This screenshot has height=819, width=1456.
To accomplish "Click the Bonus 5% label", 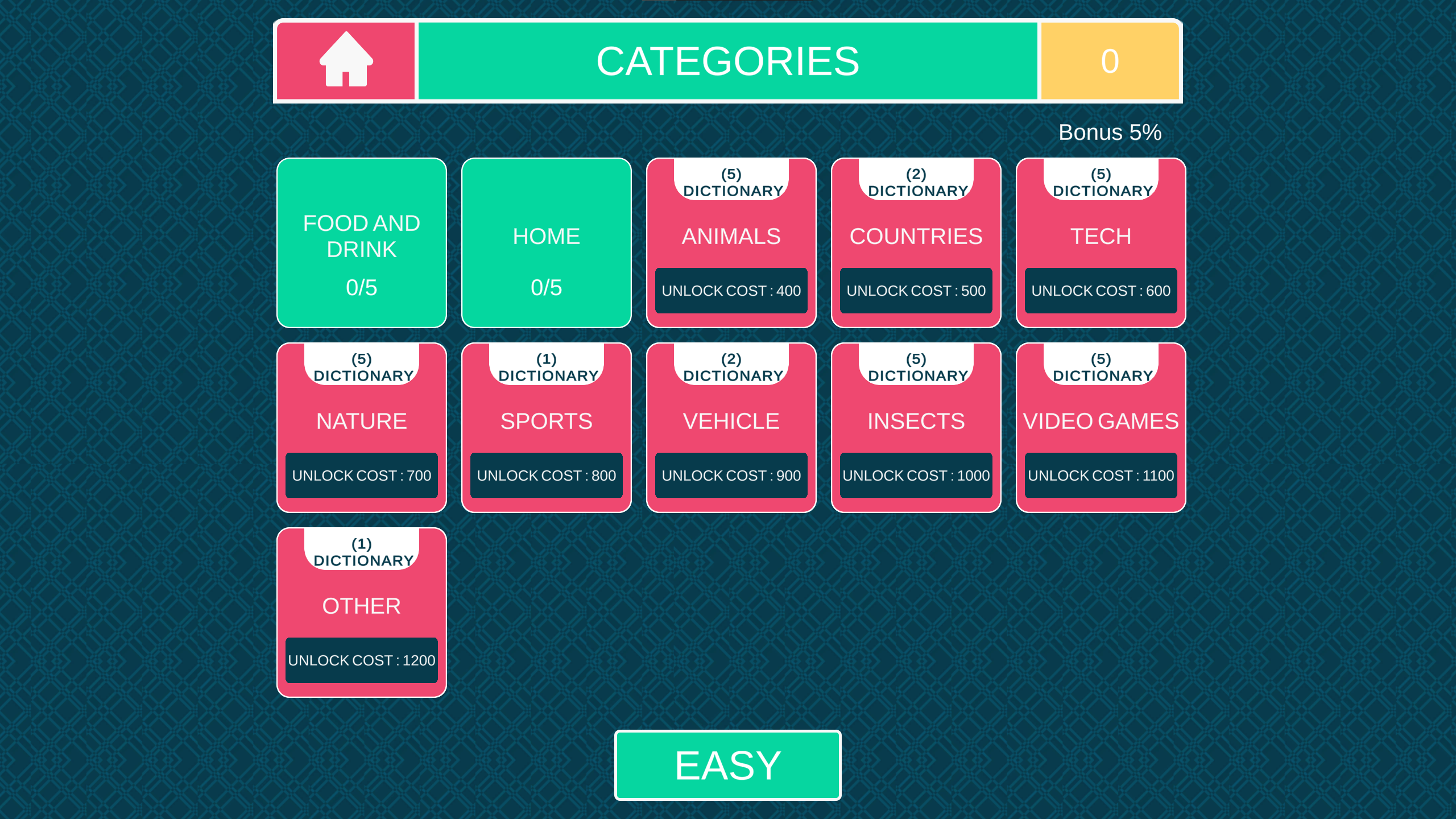I will point(1110,133).
